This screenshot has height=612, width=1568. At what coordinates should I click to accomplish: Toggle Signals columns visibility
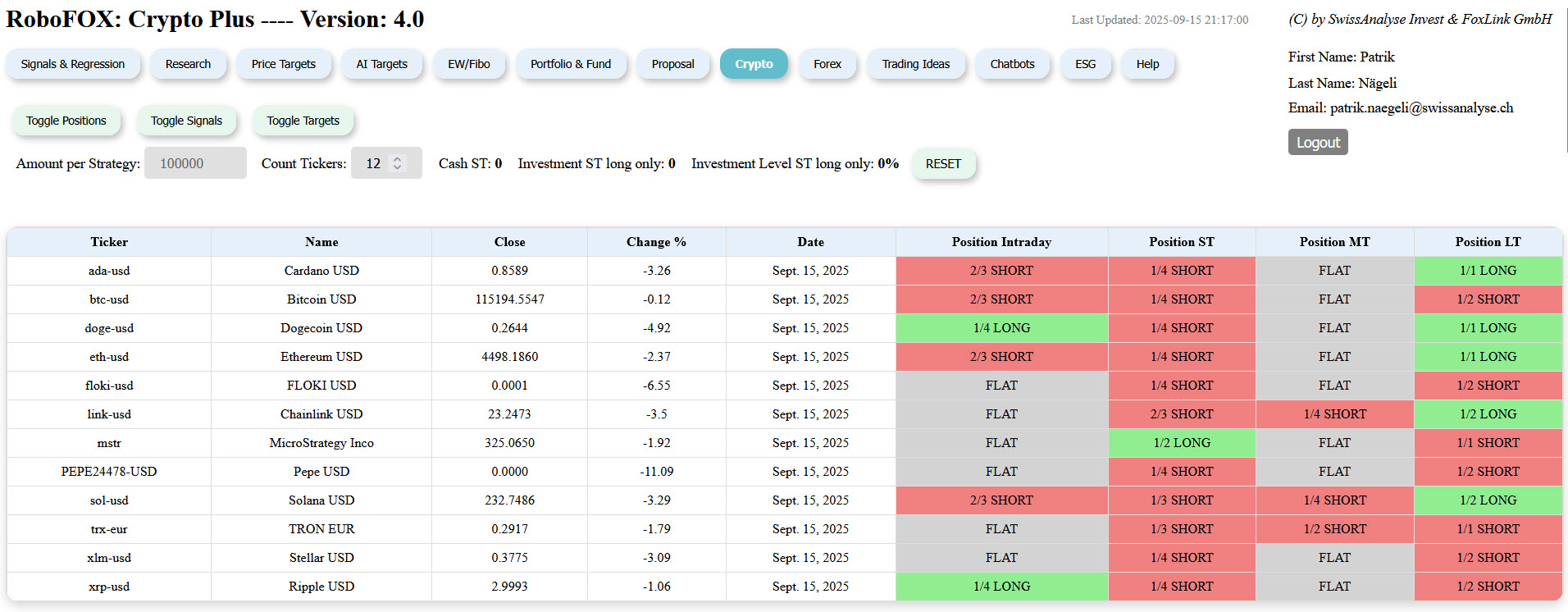coord(186,121)
